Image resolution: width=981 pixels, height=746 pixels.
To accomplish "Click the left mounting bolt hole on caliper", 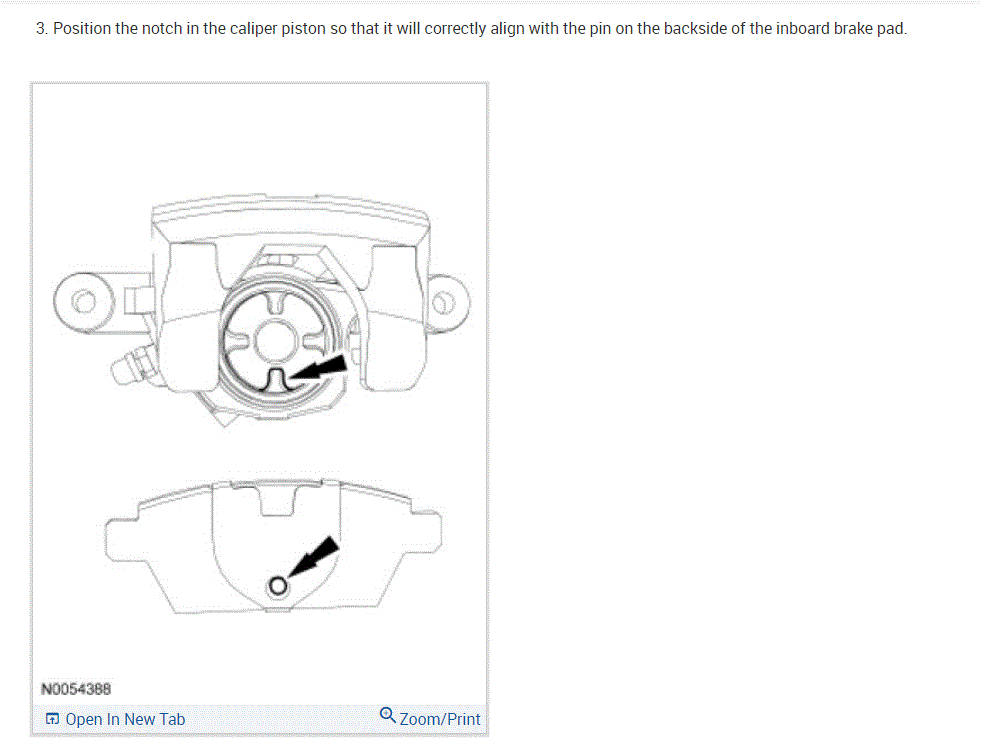I will tap(84, 302).
